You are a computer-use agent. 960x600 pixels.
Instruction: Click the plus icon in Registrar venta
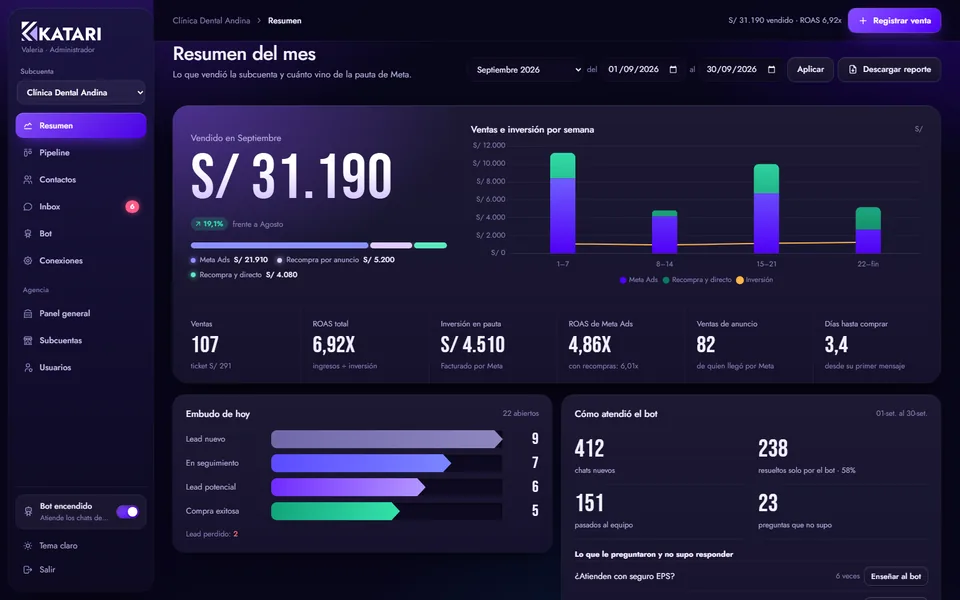(x=863, y=21)
